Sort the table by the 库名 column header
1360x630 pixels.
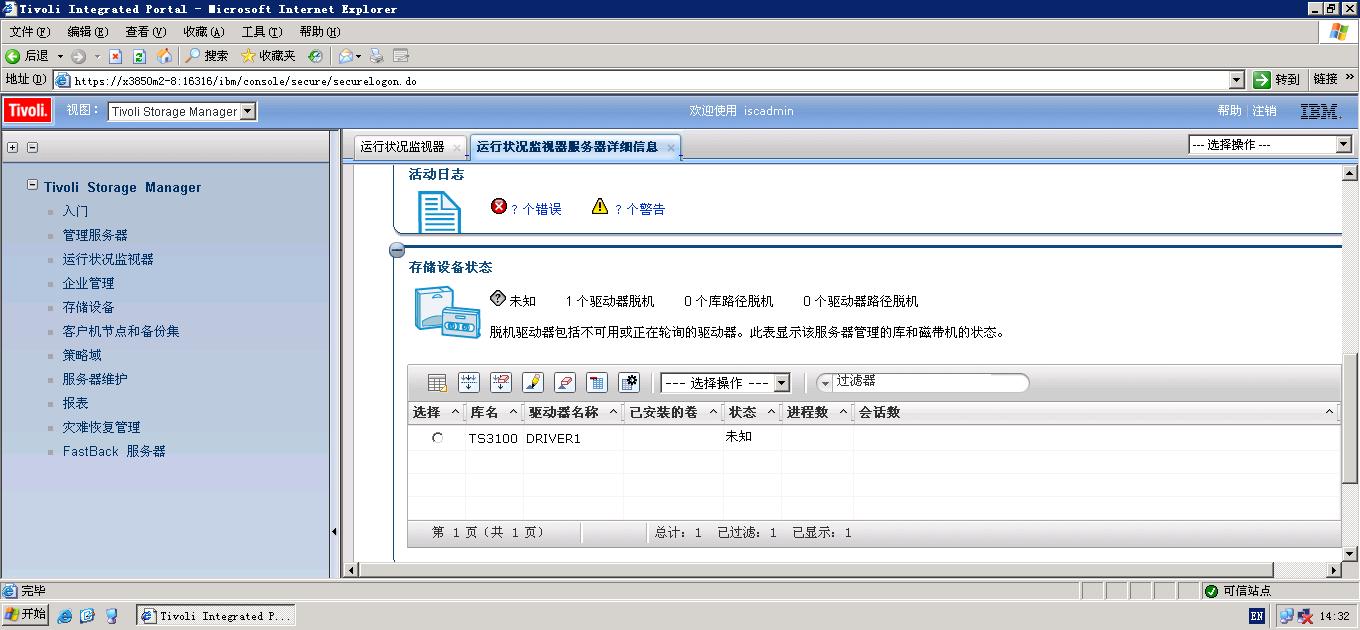(484, 412)
